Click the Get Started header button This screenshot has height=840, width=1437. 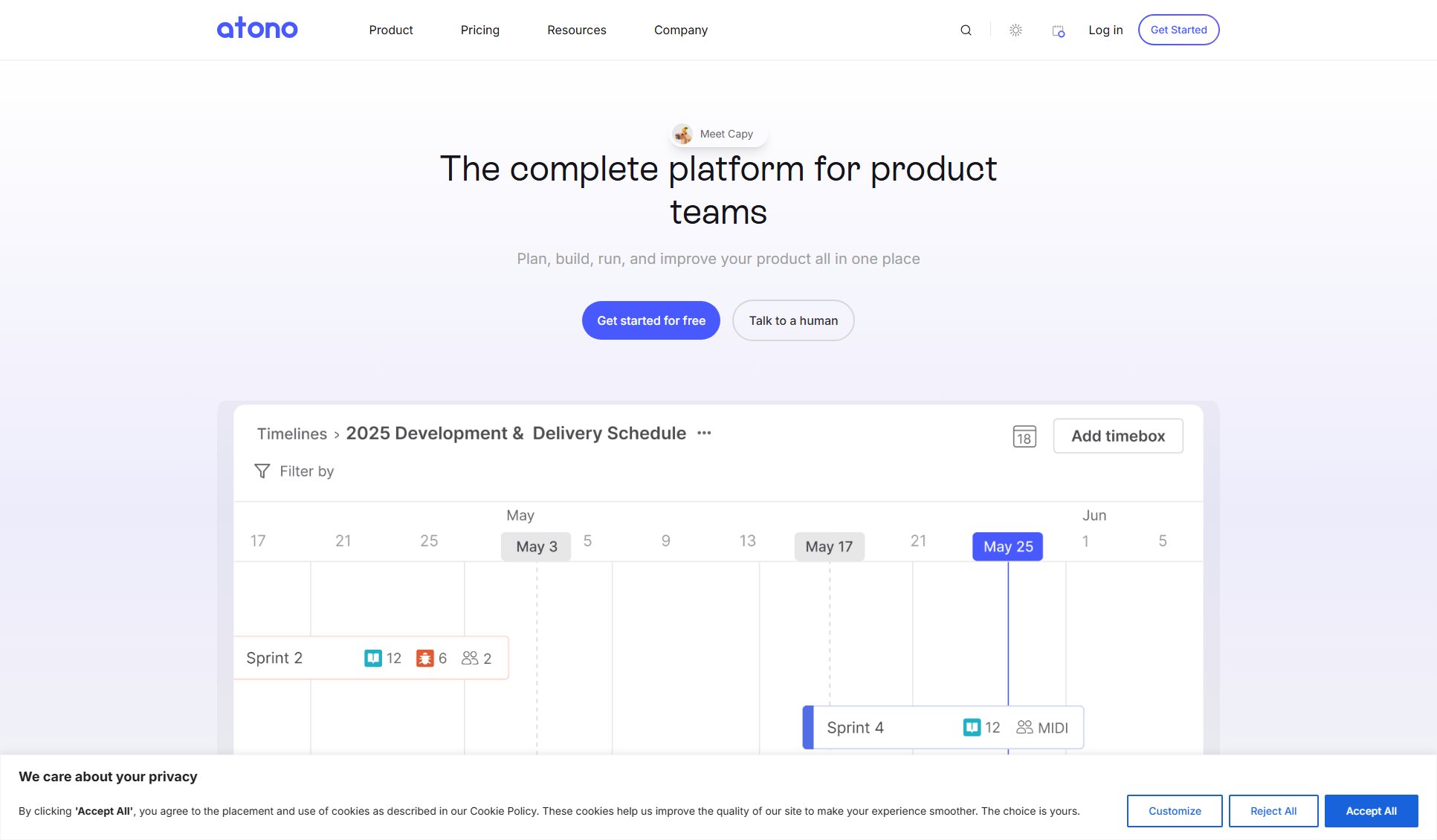pos(1178,30)
